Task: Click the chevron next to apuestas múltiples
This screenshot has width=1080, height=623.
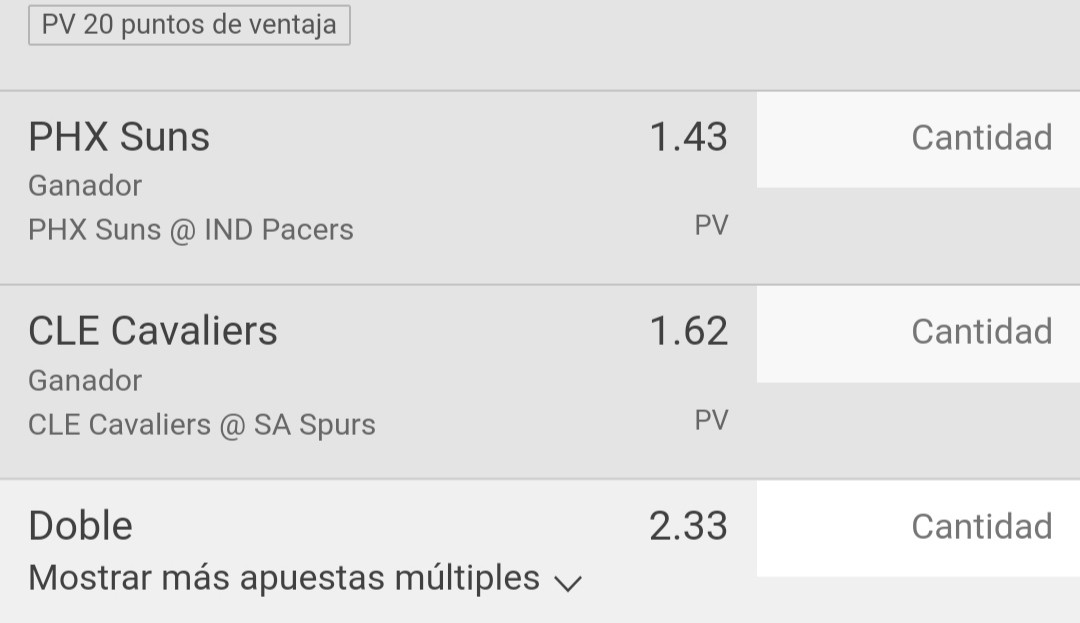Action: tap(568, 584)
